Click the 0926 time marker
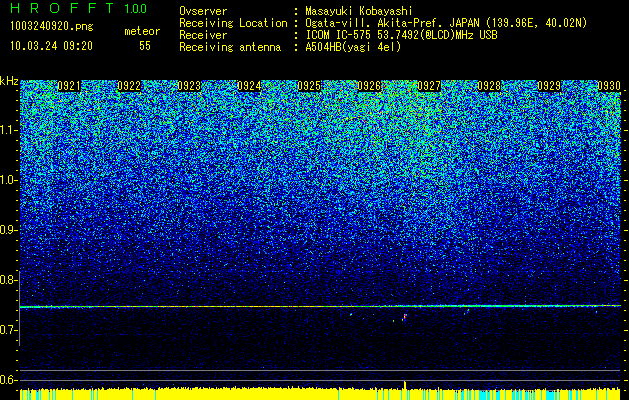The width and height of the screenshot is (629, 400). (x=369, y=86)
